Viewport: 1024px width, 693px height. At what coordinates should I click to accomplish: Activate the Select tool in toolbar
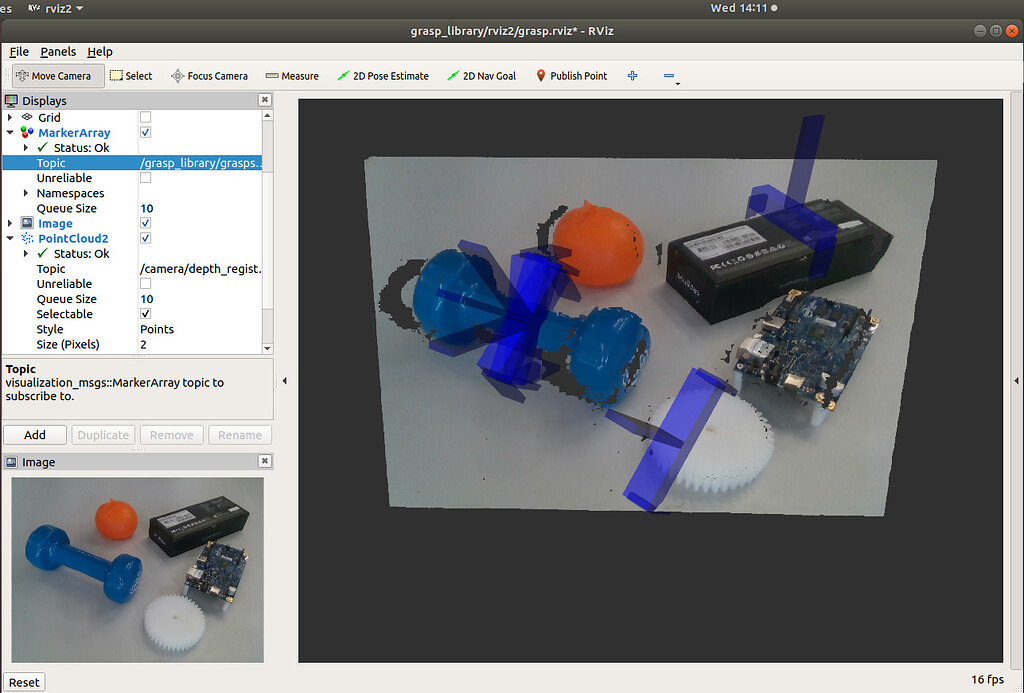[x=131, y=75]
